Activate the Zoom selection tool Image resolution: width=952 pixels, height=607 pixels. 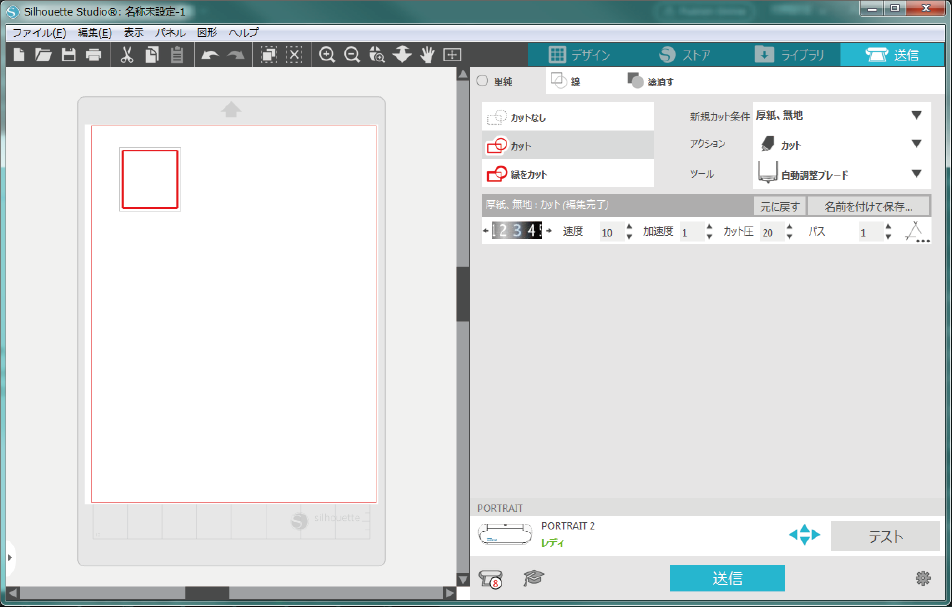pyautogui.click(x=377, y=55)
